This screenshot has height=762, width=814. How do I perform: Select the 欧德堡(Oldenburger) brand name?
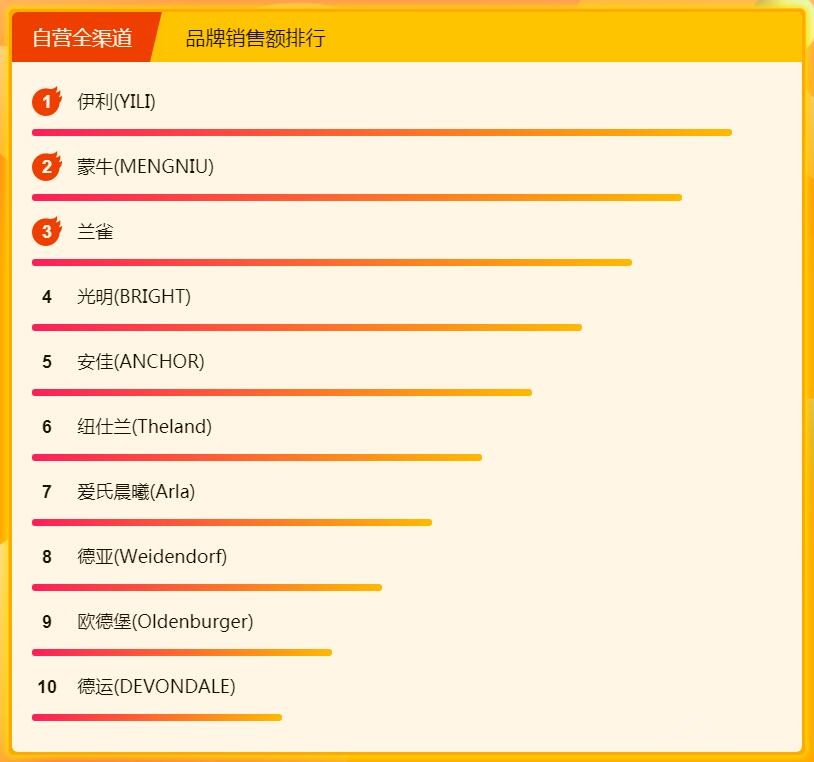click(x=165, y=622)
